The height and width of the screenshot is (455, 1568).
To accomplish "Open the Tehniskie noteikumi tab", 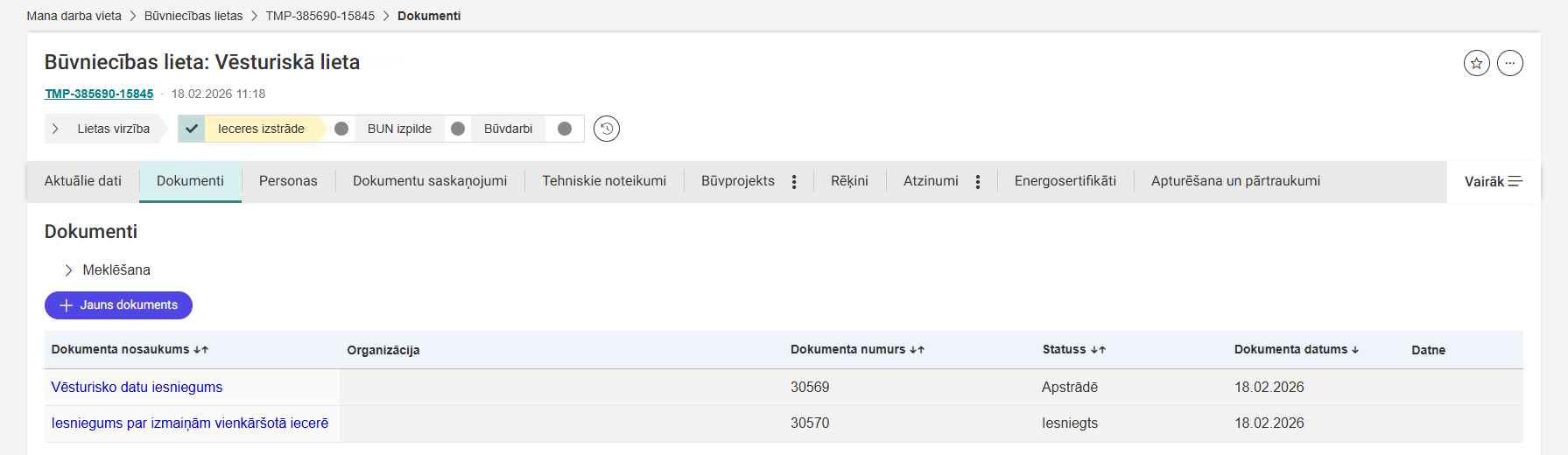I will [603, 181].
